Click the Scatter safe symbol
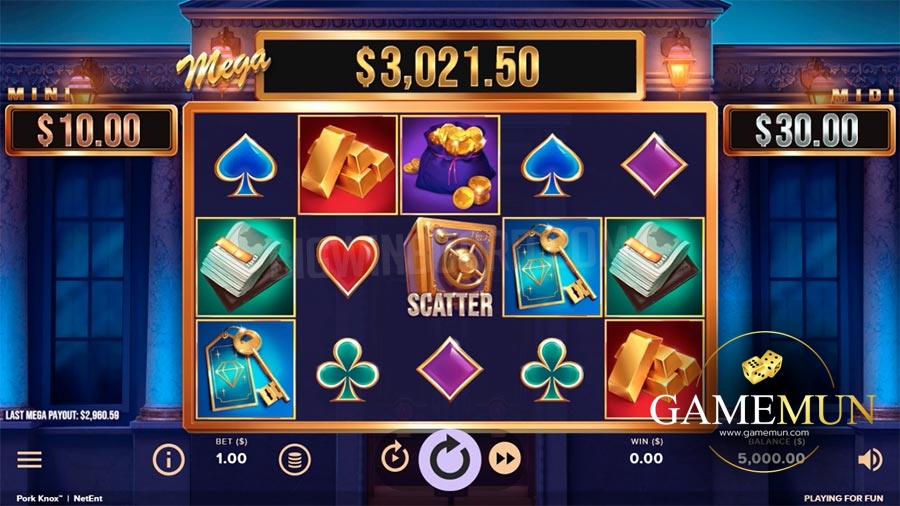Viewport: 900px width, 506px height. (x=450, y=267)
